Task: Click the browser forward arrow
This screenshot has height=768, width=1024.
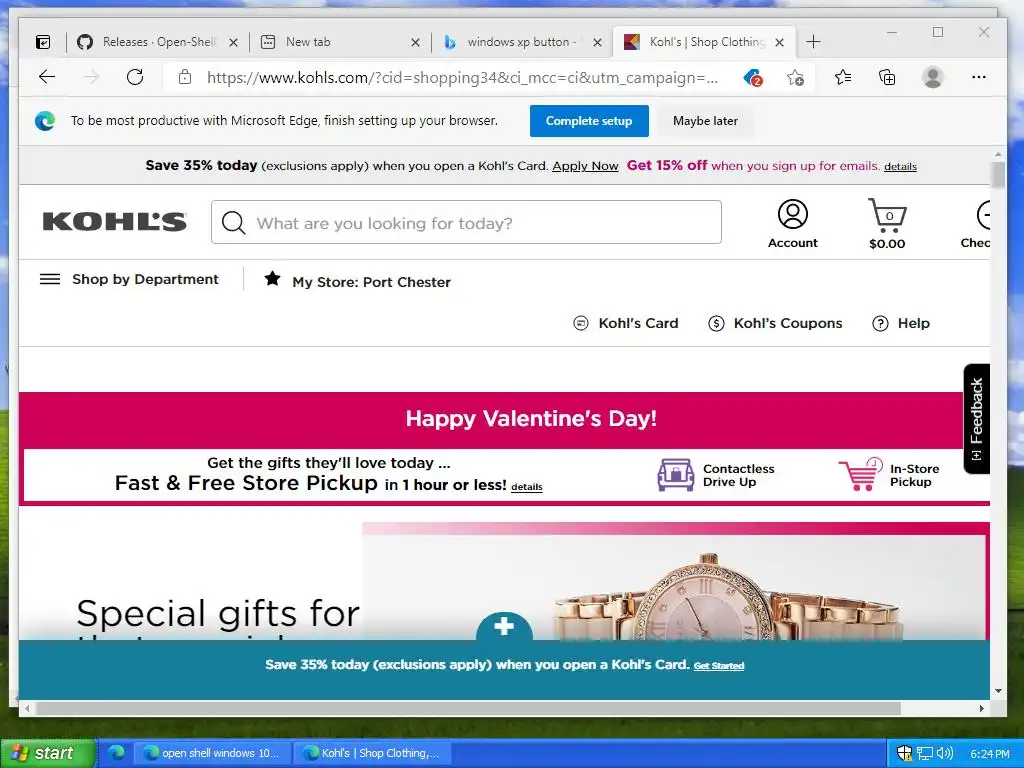Action: [91, 77]
